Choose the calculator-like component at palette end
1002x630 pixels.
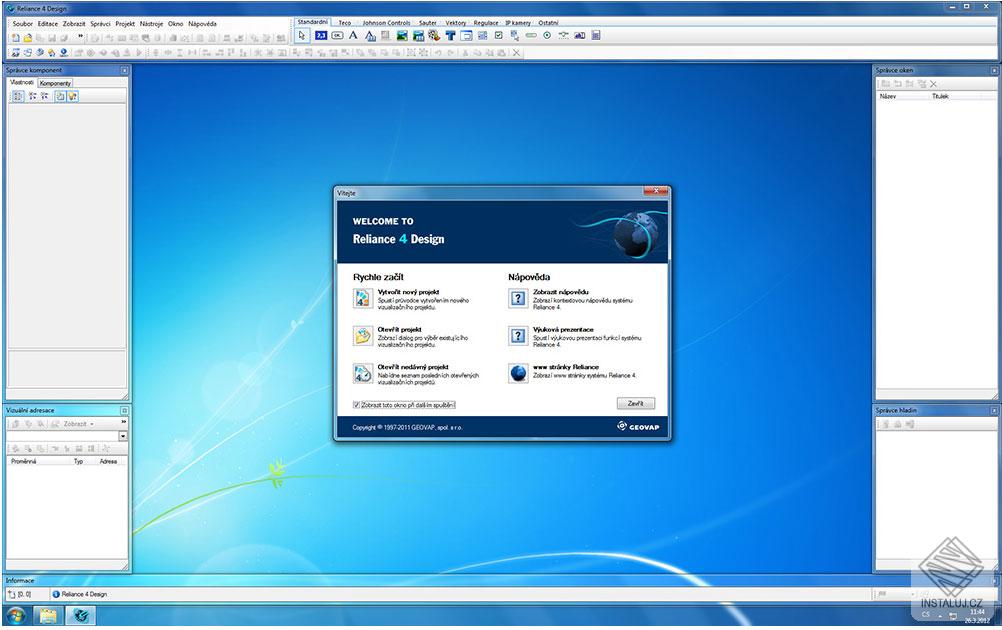pyautogui.click(x=596, y=36)
